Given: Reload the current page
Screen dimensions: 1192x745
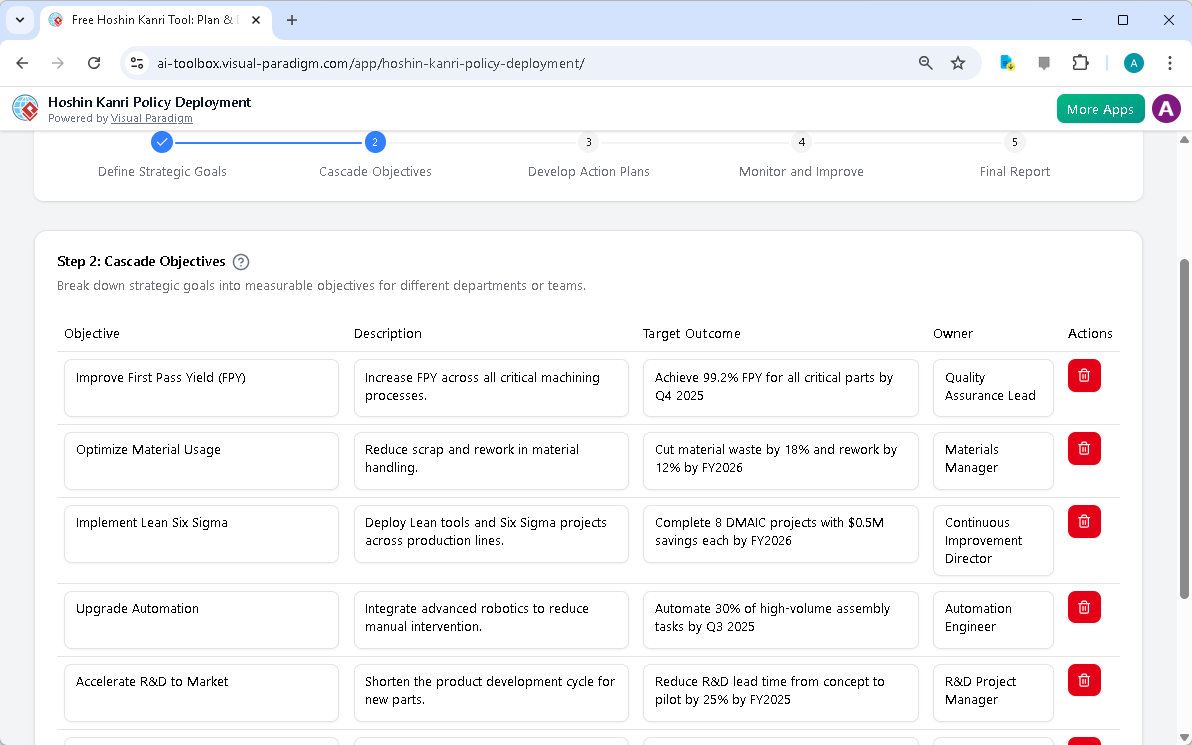Looking at the screenshot, I should tap(94, 62).
